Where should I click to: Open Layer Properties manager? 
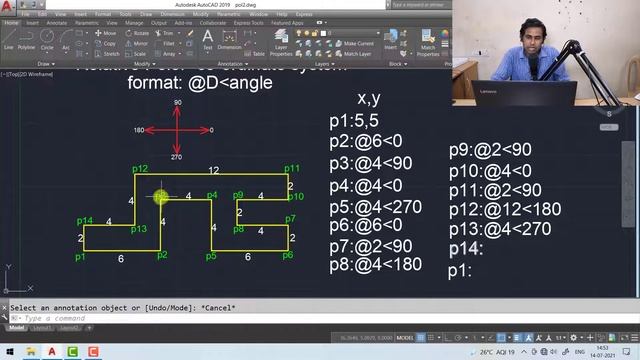pos(281,42)
